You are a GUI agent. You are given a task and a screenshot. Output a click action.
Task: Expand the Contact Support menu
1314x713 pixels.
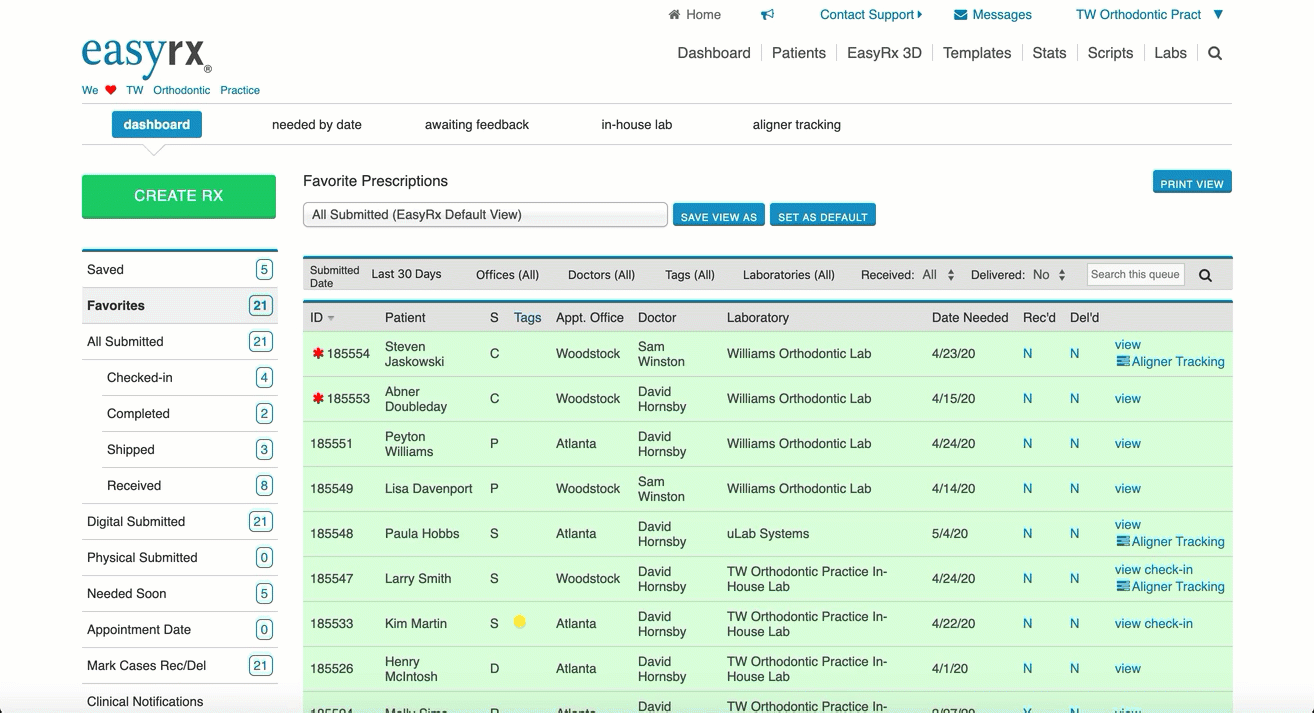pyautogui.click(x=871, y=15)
